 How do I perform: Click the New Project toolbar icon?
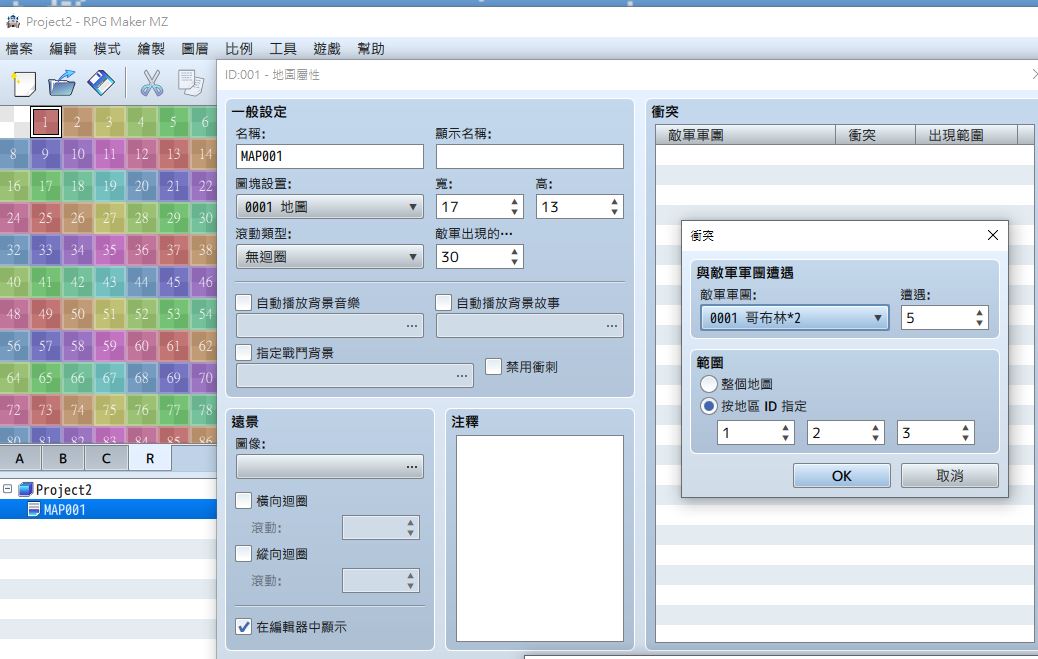coord(23,83)
